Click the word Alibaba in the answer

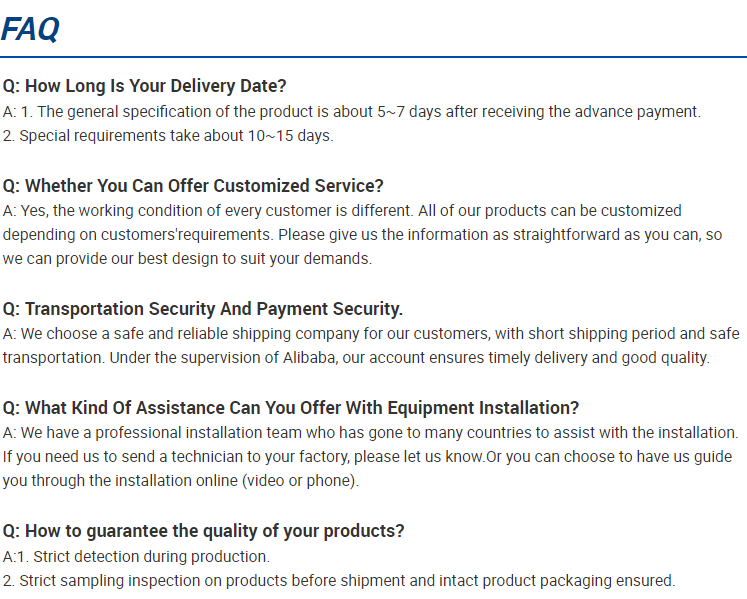309,358
